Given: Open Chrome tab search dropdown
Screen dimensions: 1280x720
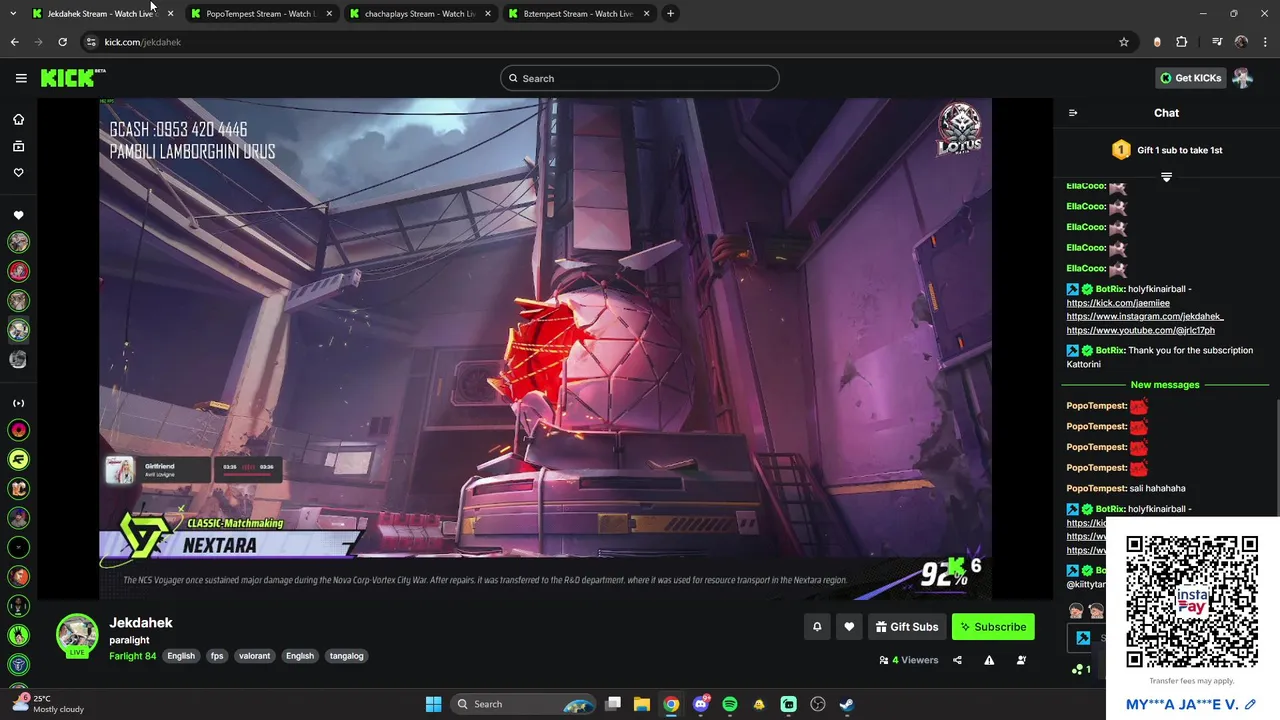Looking at the screenshot, I should point(13,14).
